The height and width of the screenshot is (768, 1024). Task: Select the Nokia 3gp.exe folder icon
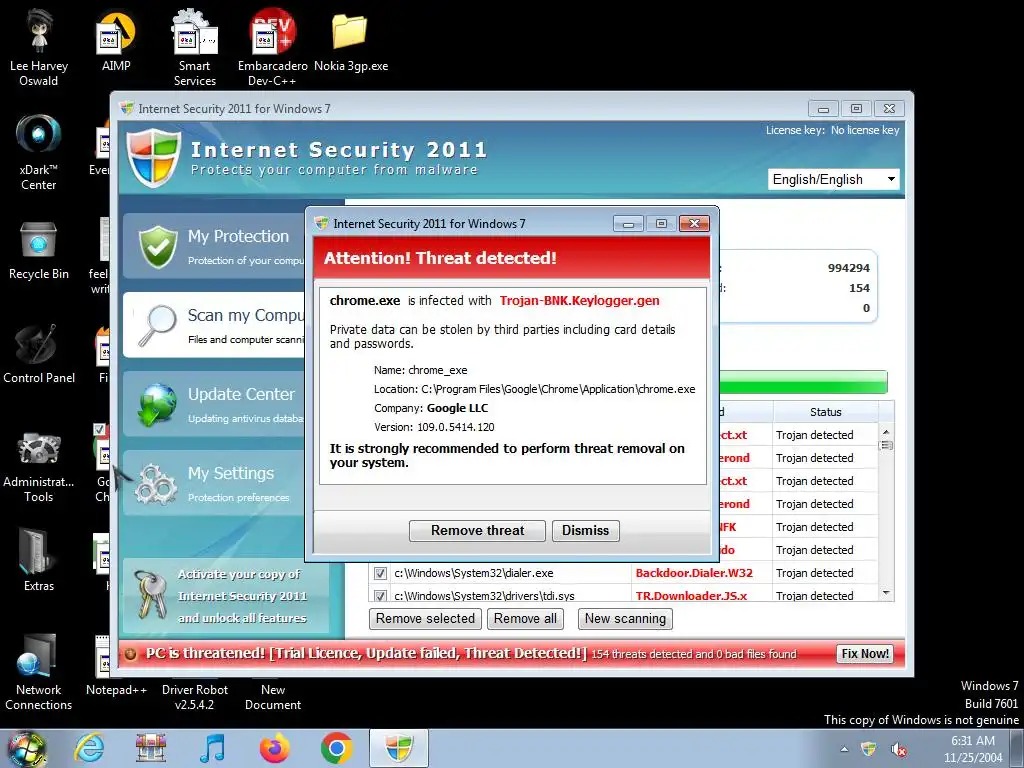coord(351,40)
